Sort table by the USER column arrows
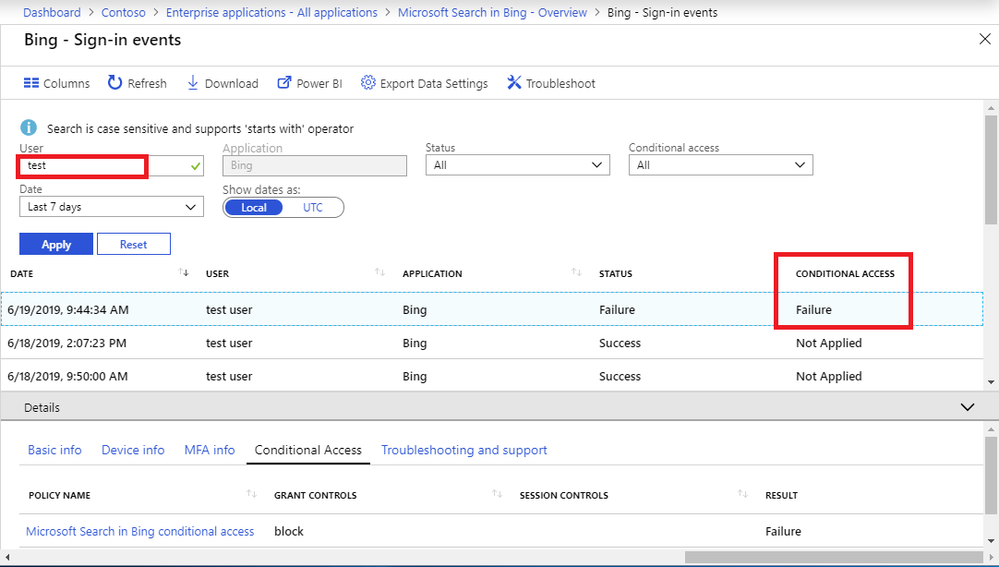 coord(380,273)
